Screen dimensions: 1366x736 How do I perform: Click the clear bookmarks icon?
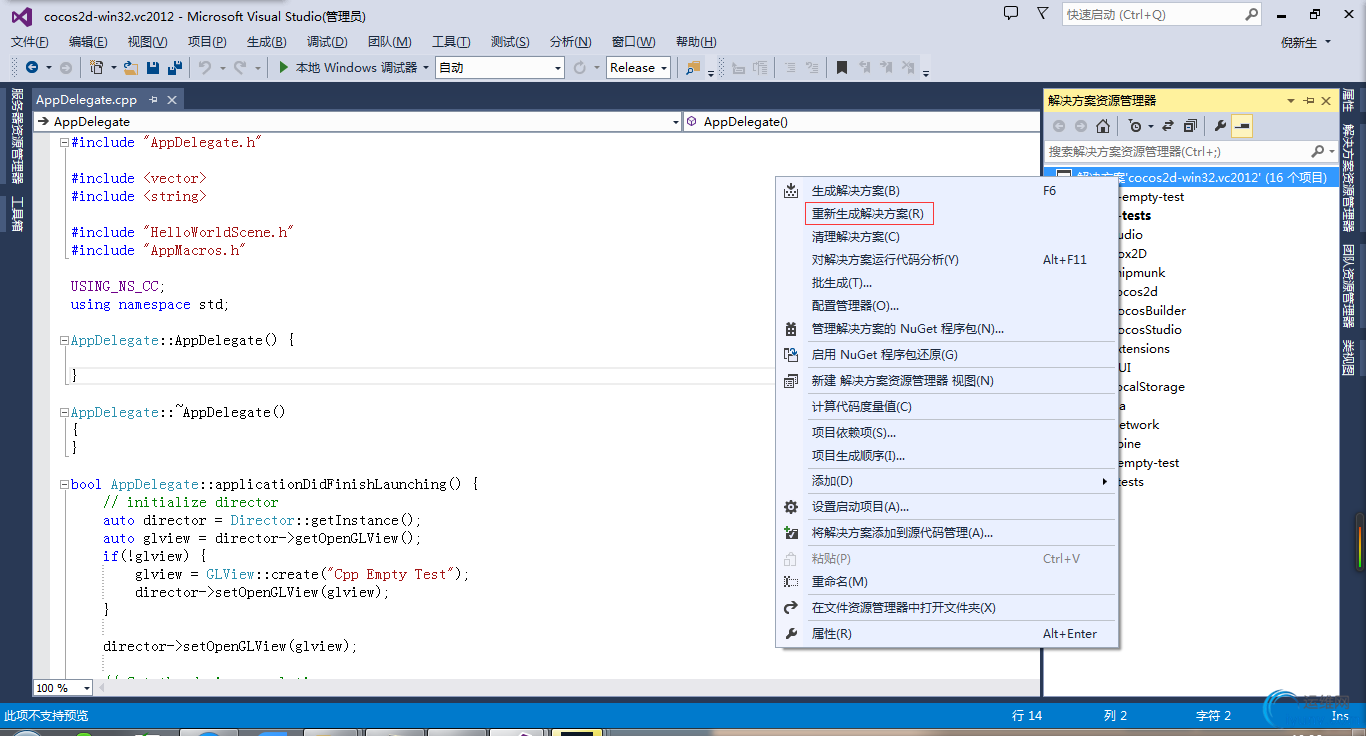coord(908,67)
